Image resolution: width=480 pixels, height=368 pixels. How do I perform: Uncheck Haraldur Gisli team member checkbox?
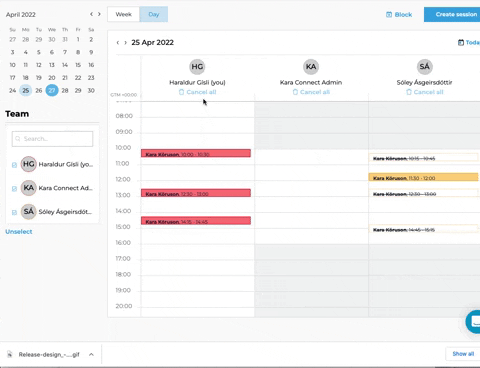[14, 165]
